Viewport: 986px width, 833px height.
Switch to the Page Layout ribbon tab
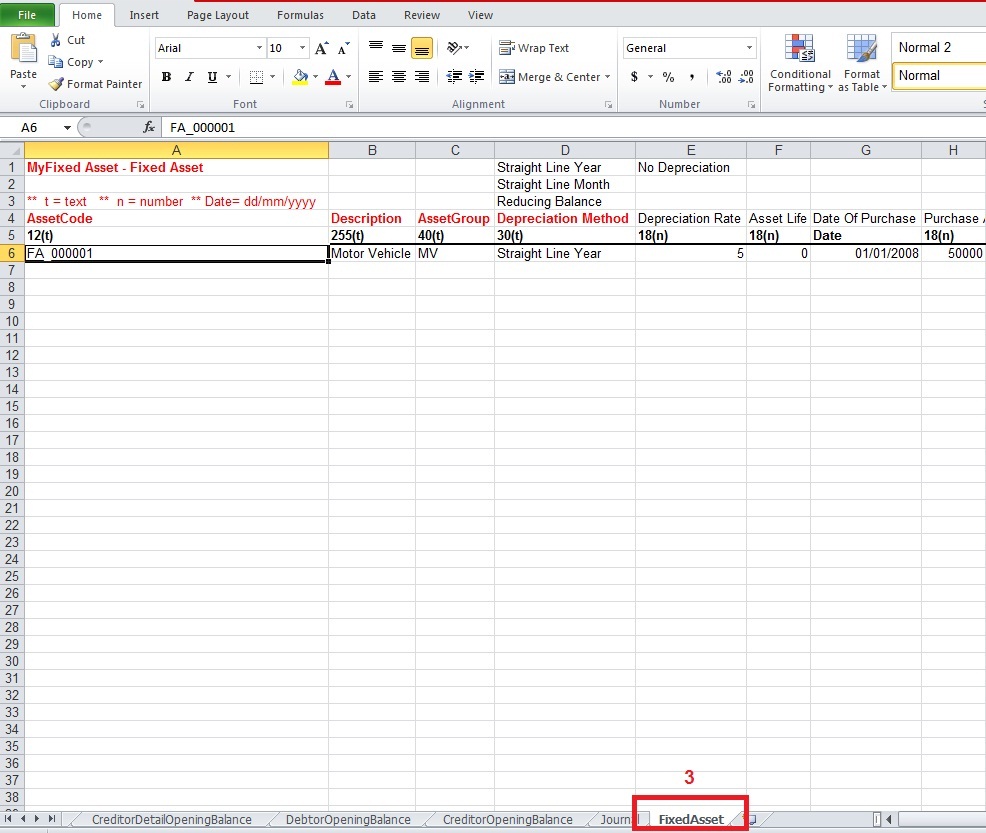(x=217, y=15)
